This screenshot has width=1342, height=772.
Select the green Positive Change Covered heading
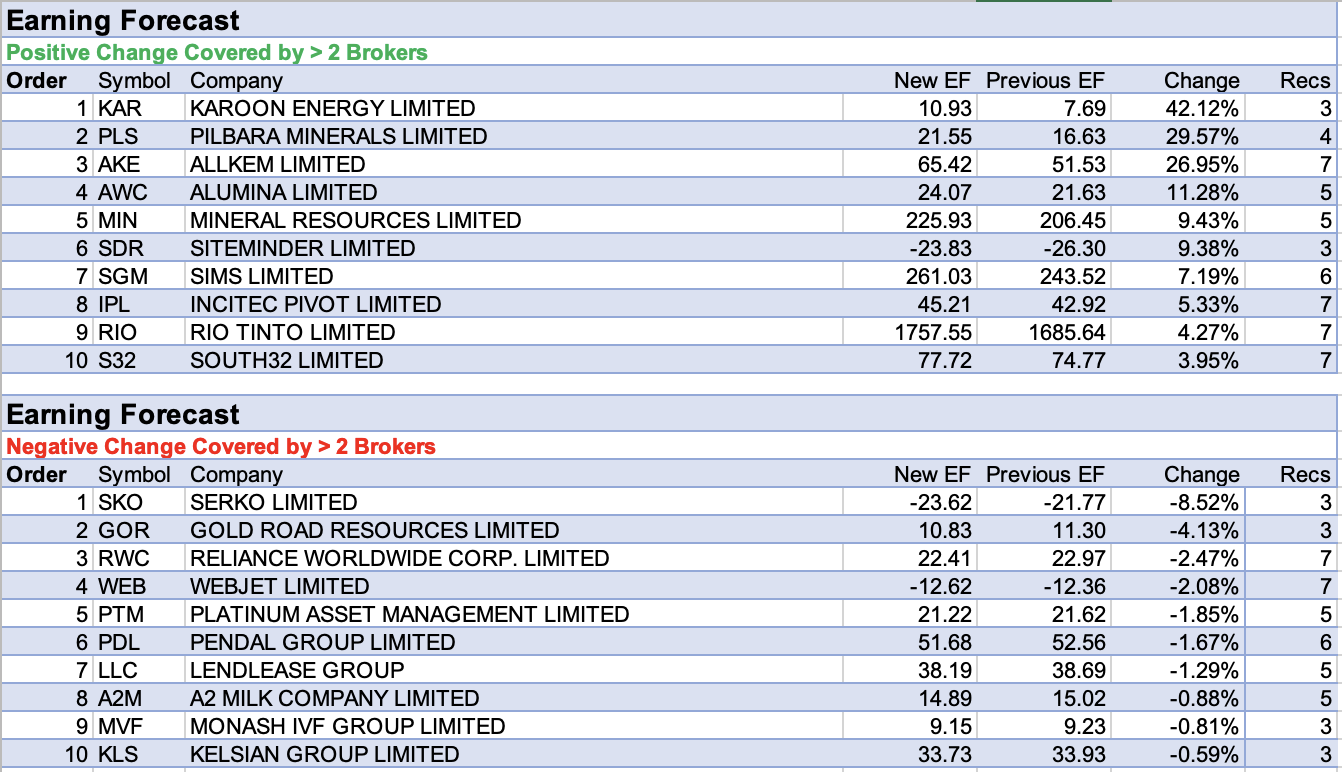pyautogui.click(x=217, y=52)
